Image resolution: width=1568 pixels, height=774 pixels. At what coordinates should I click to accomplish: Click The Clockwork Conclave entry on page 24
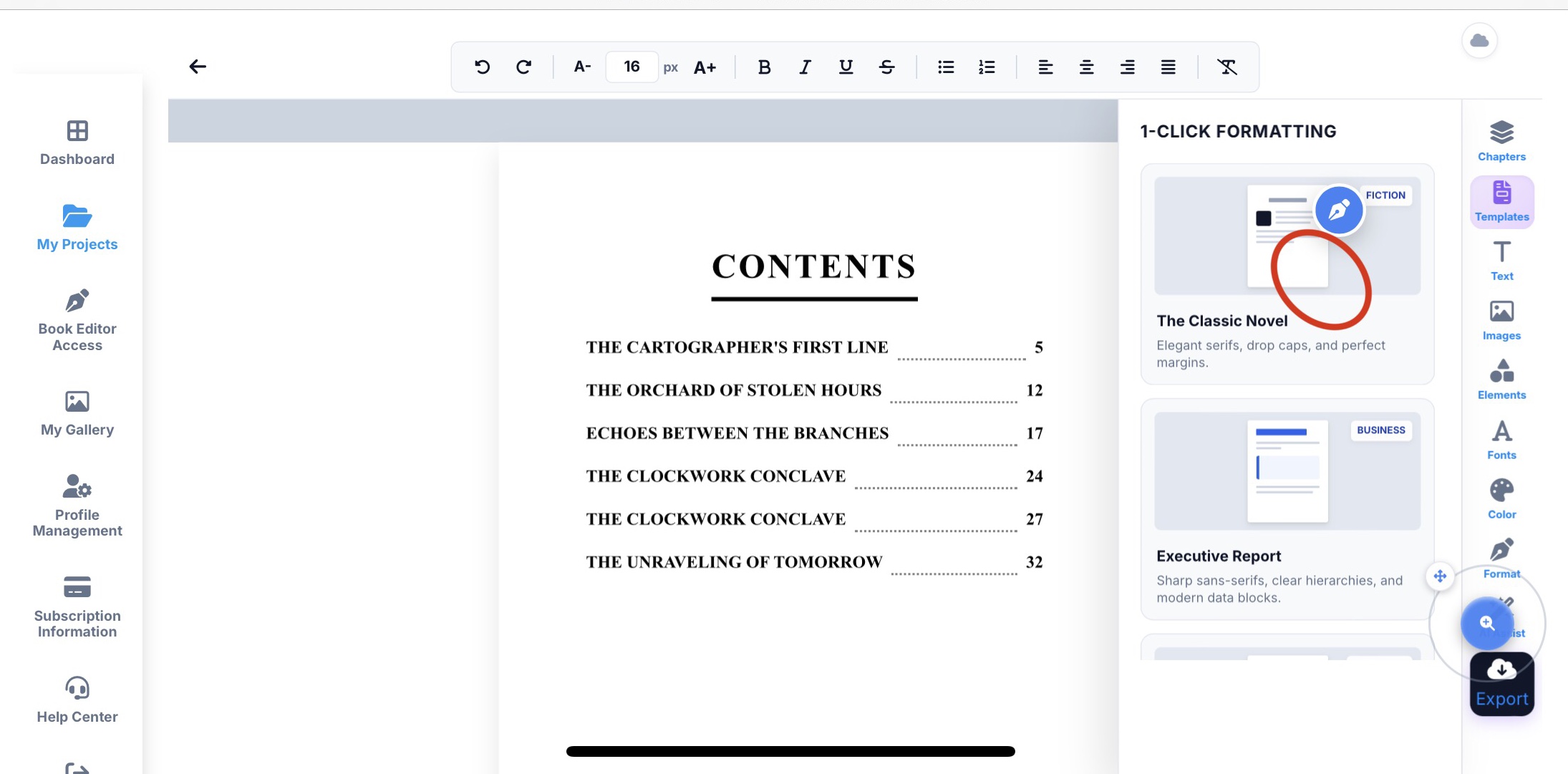point(814,476)
